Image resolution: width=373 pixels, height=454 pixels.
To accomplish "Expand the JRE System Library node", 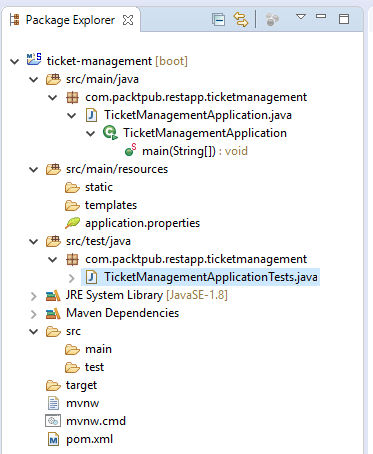I will pyautogui.click(x=34, y=296).
